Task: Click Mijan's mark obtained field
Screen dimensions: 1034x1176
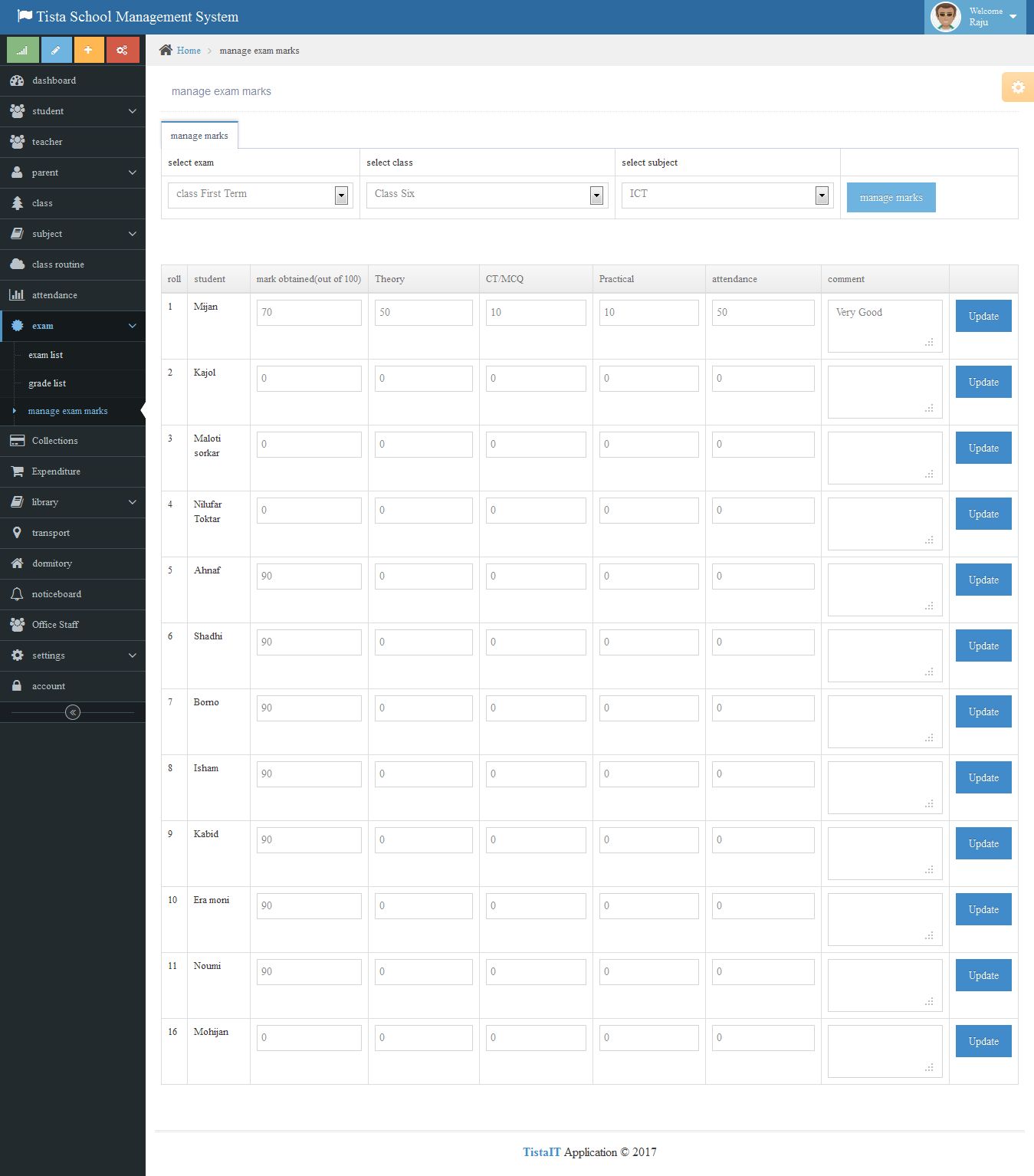Action: 309,313
